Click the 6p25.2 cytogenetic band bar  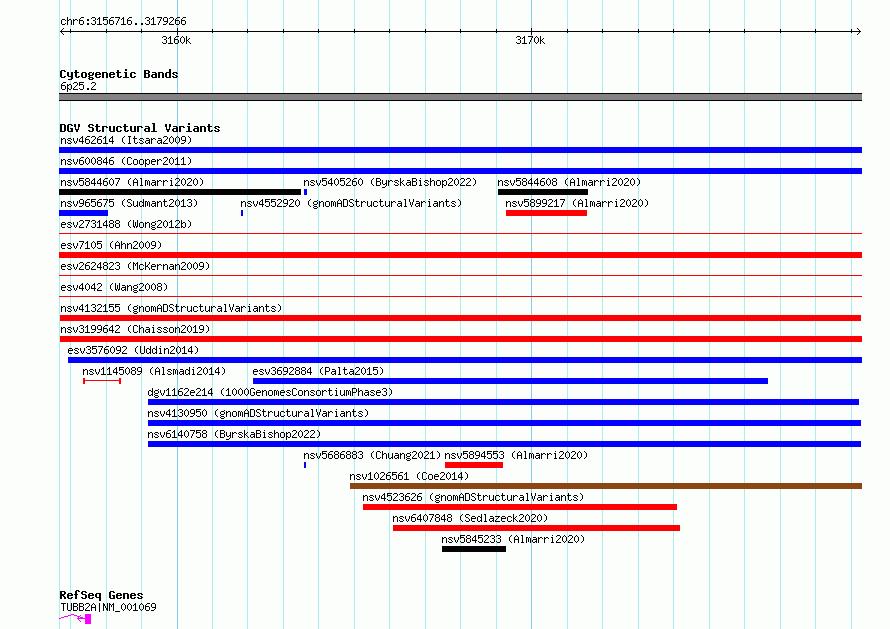click(x=460, y=97)
